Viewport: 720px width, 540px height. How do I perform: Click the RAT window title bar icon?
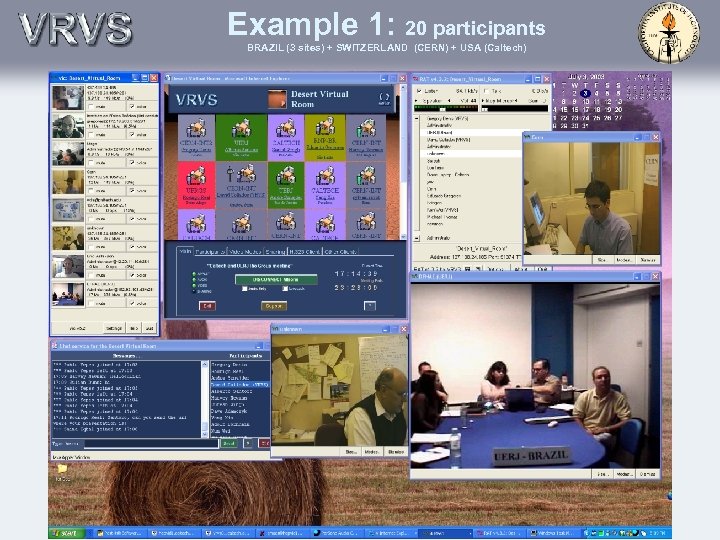coord(416,79)
